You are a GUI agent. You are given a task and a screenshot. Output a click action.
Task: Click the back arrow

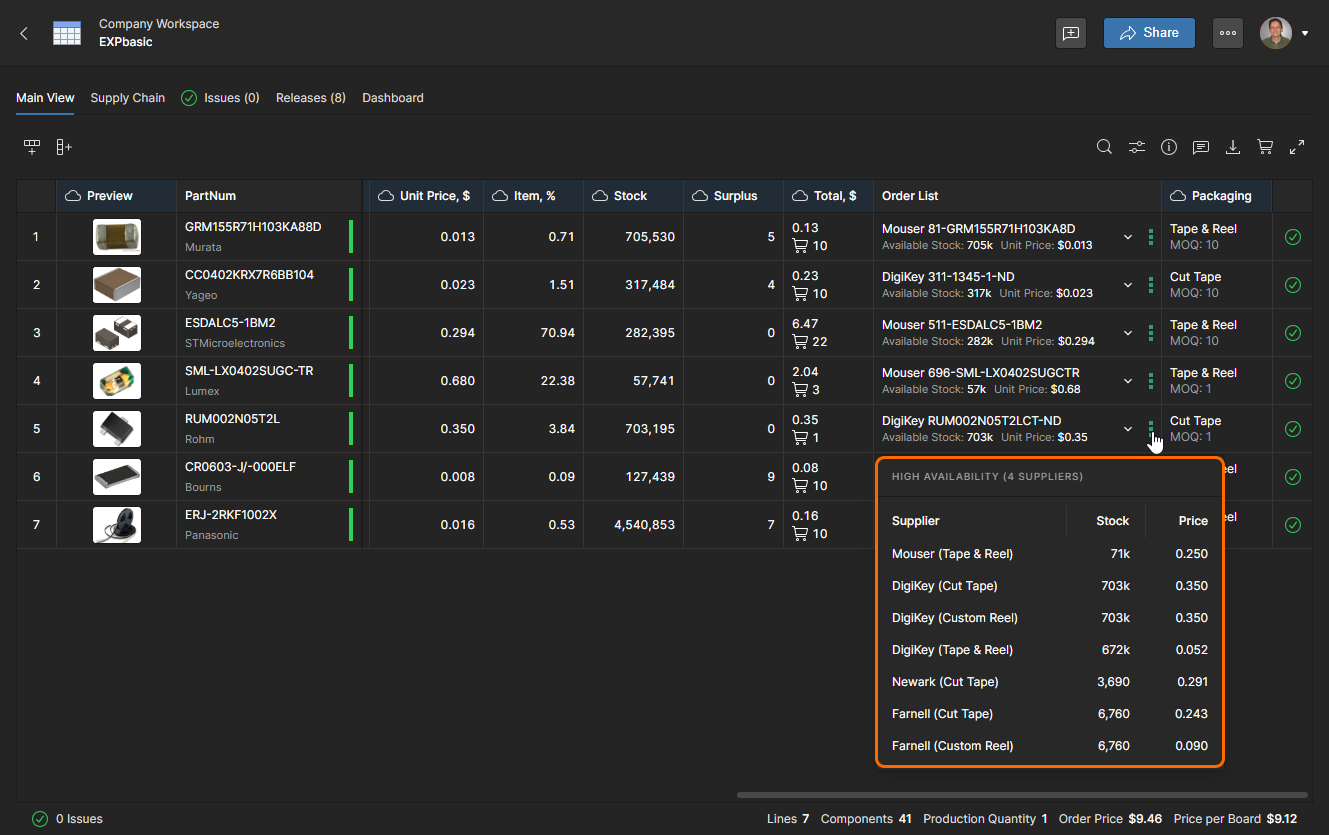[24, 33]
